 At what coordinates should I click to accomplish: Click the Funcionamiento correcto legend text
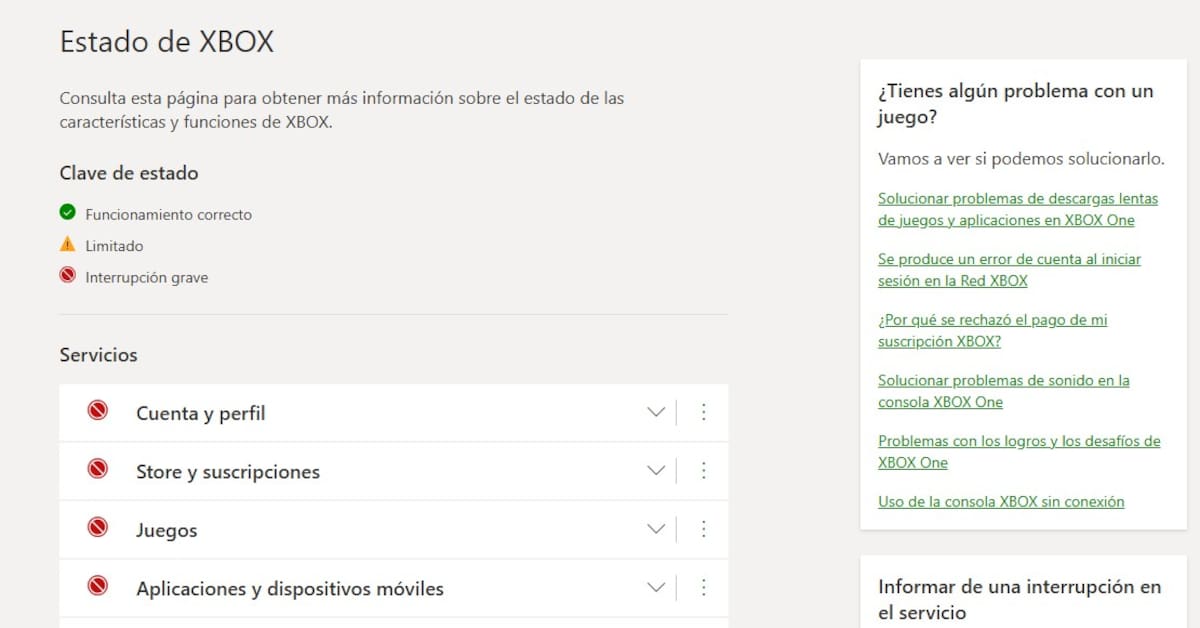tap(169, 214)
